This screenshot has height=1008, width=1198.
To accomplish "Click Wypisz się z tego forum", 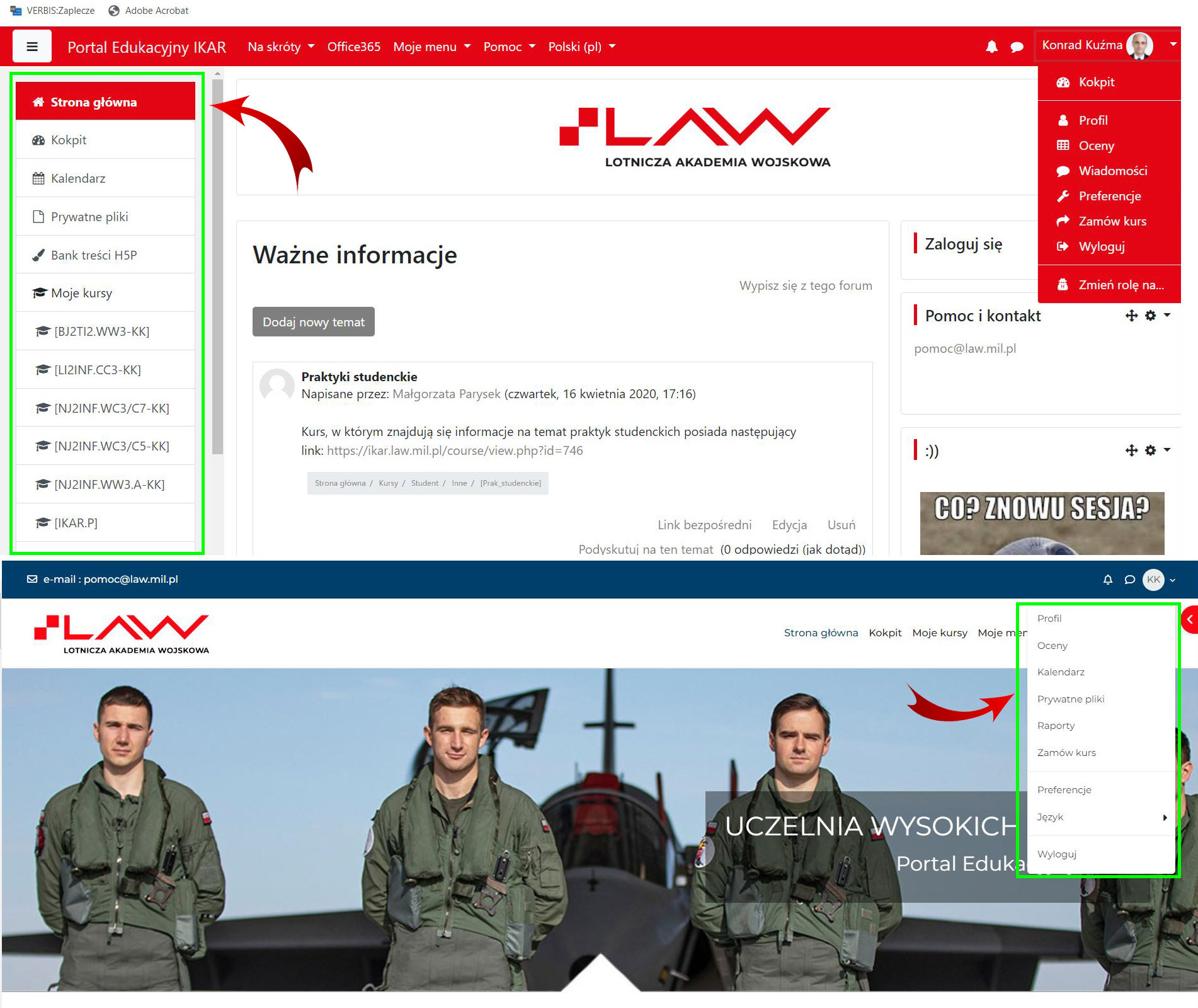I will (x=806, y=285).
